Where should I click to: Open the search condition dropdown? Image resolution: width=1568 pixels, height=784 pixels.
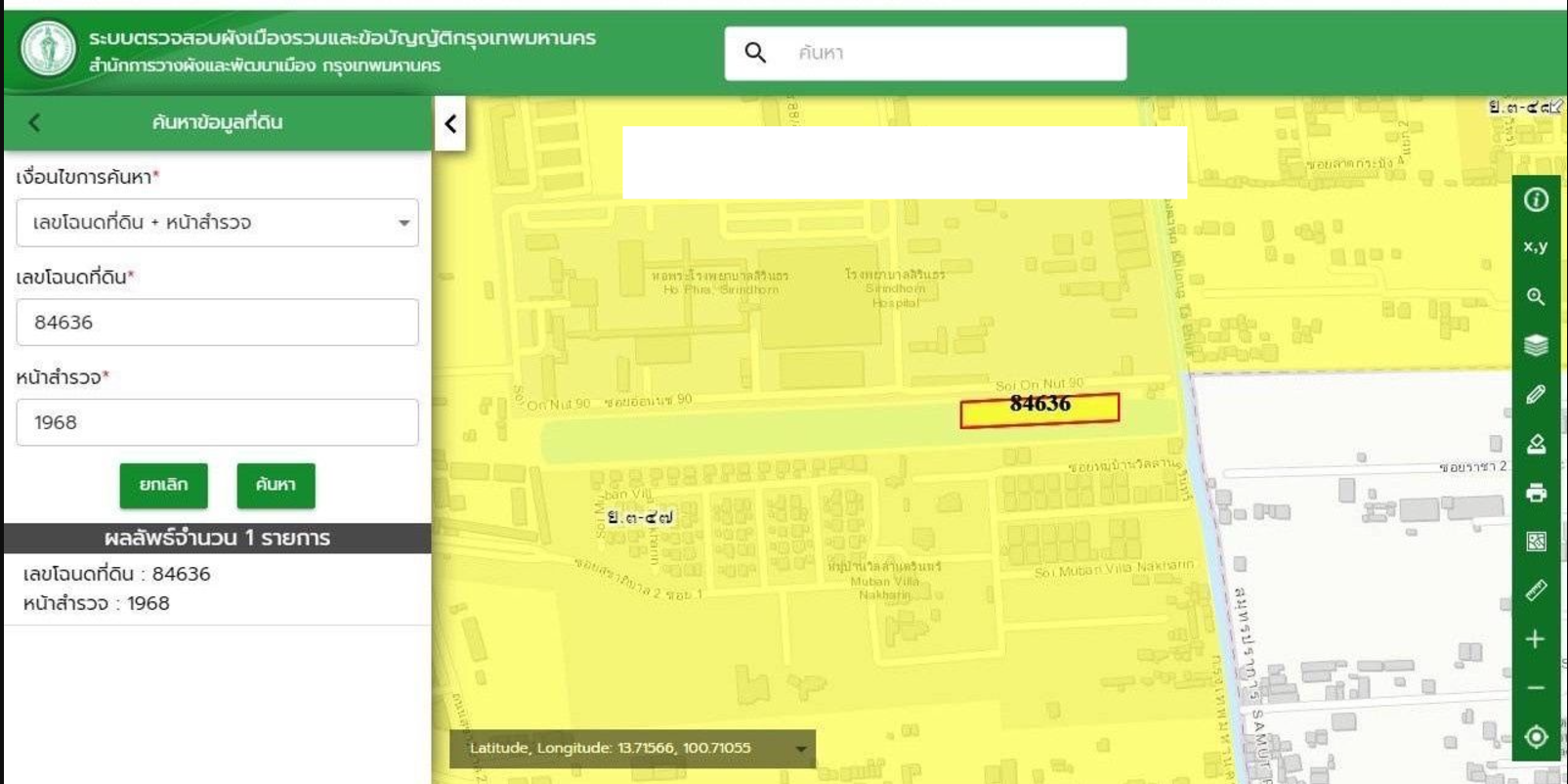tap(217, 223)
